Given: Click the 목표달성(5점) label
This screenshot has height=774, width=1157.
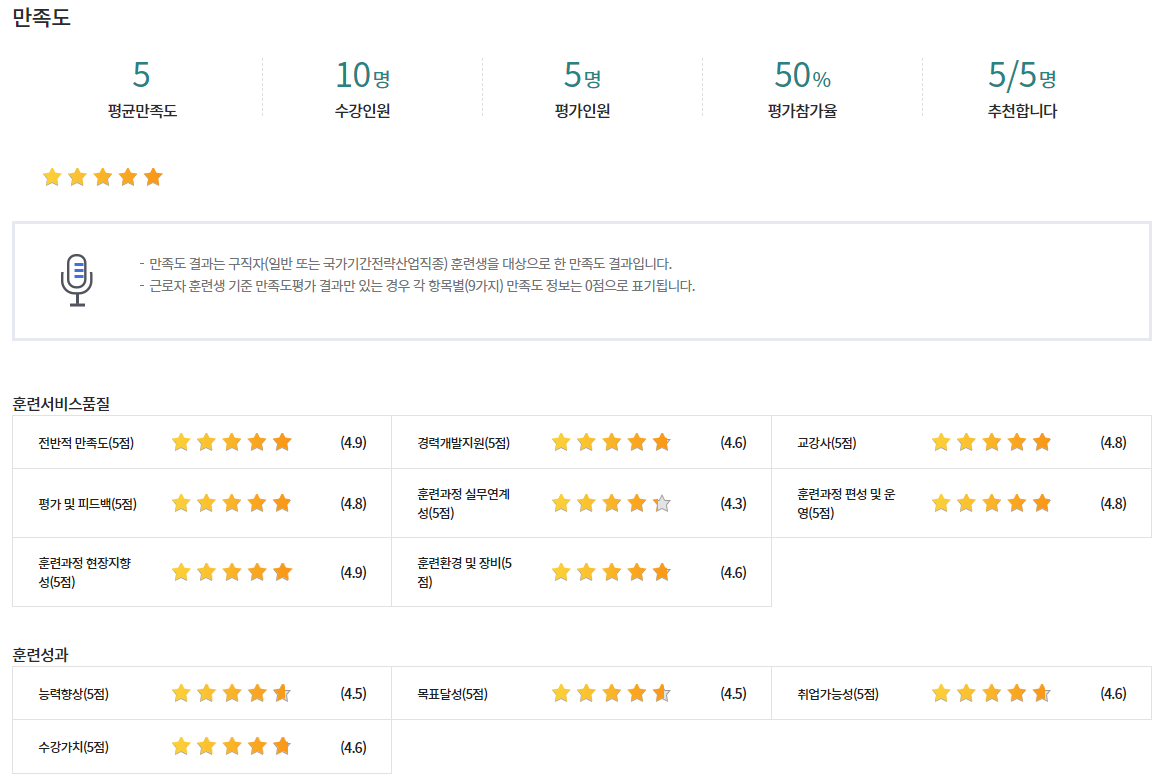Looking at the screenshot, I should (452, 694).
